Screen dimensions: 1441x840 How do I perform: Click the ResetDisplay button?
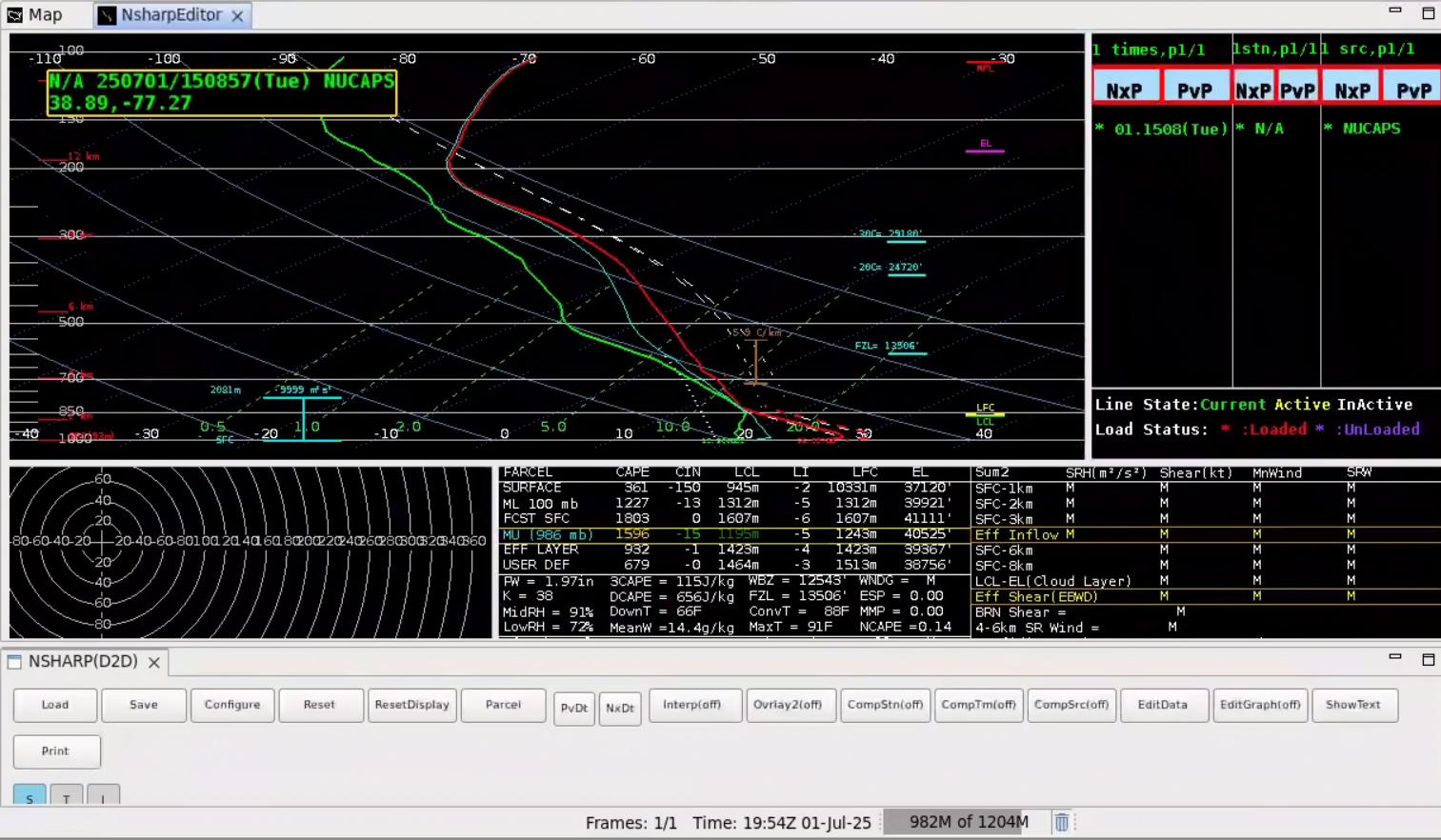pos(412,705)
